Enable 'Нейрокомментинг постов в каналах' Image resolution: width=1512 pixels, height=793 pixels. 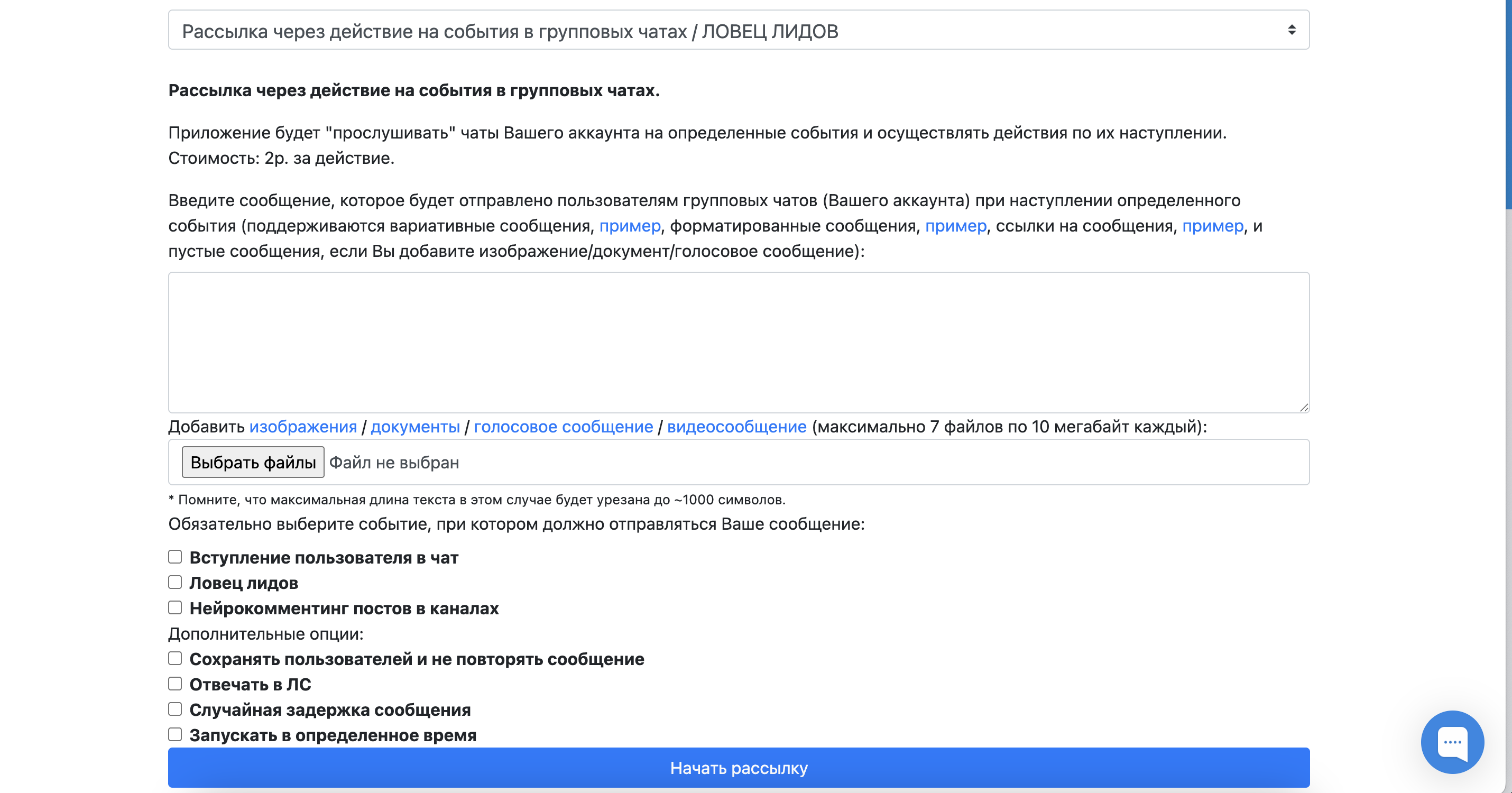[x=174, y=607]
